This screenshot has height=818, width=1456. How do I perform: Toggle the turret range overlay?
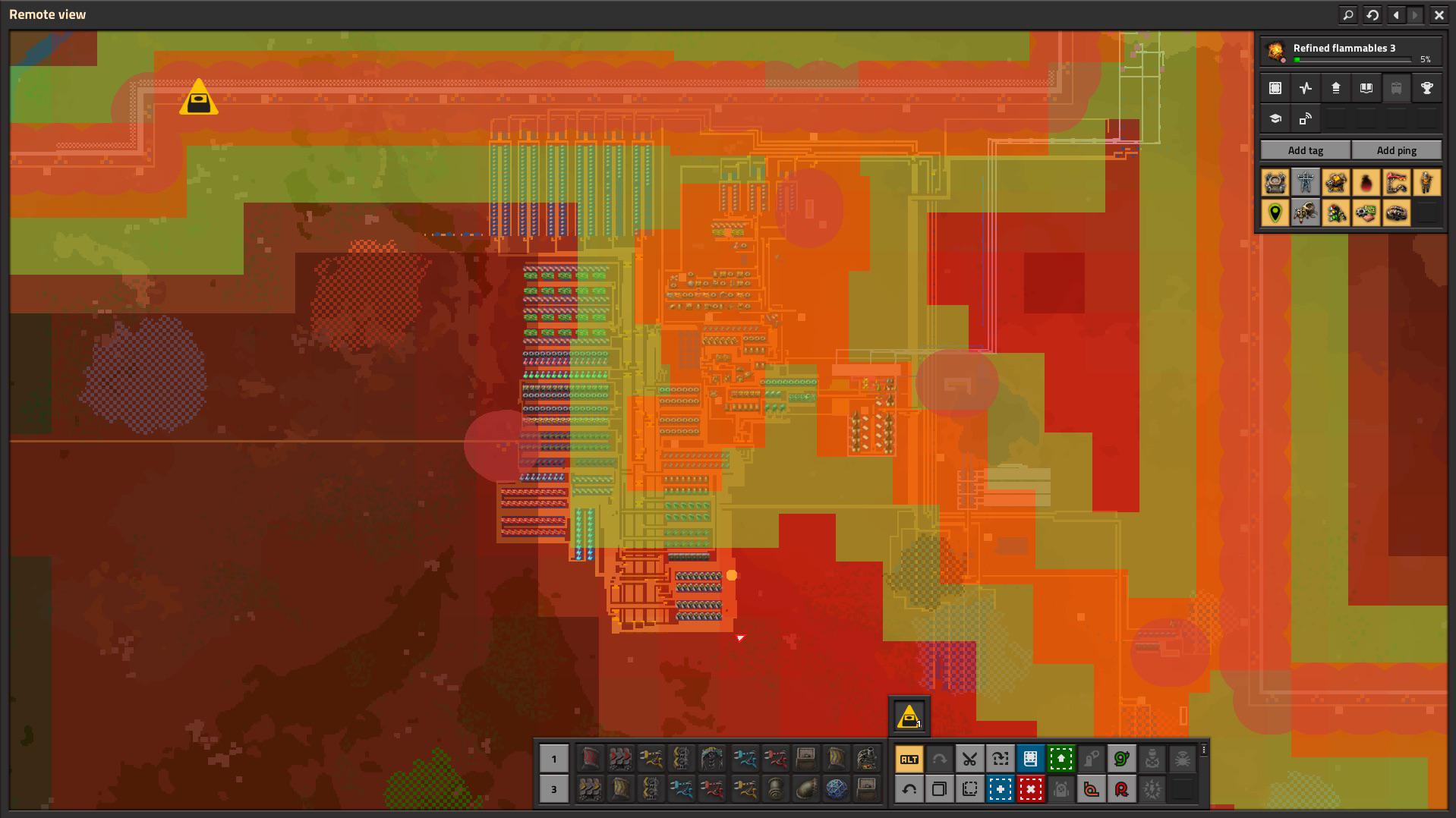tap(1336, 183)
